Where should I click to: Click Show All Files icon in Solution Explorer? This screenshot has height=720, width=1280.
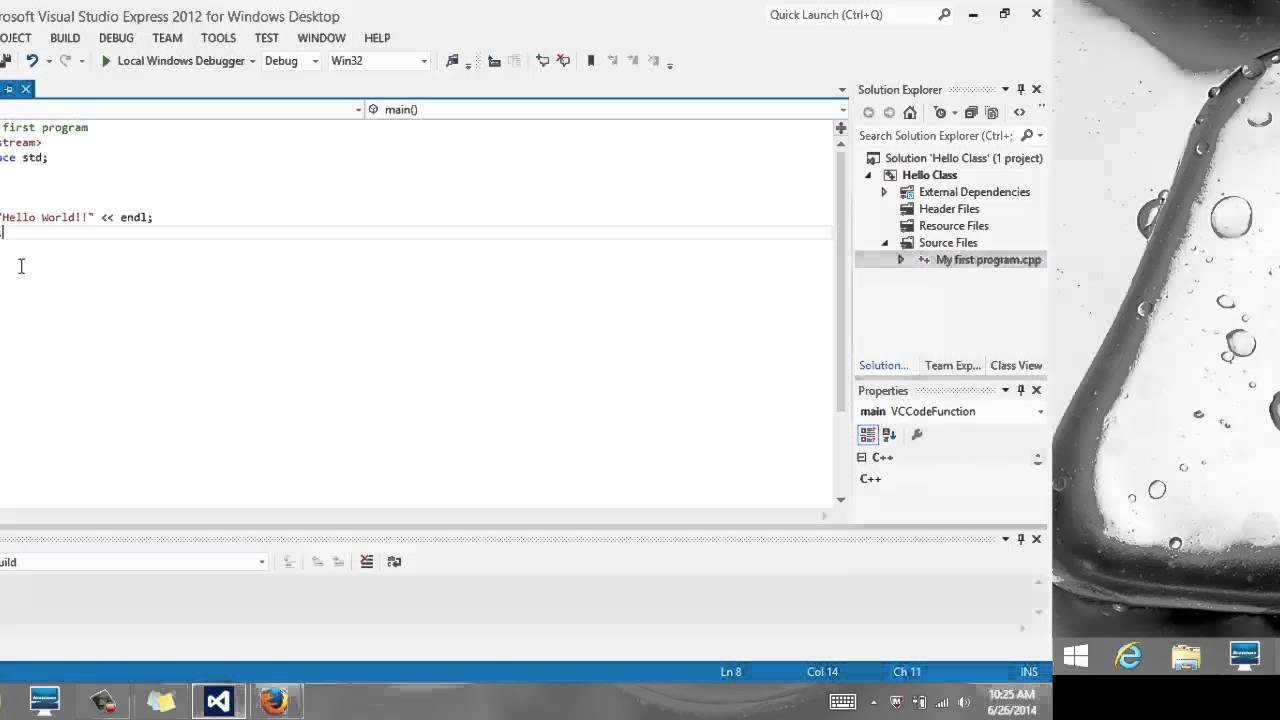coord(992,113)
